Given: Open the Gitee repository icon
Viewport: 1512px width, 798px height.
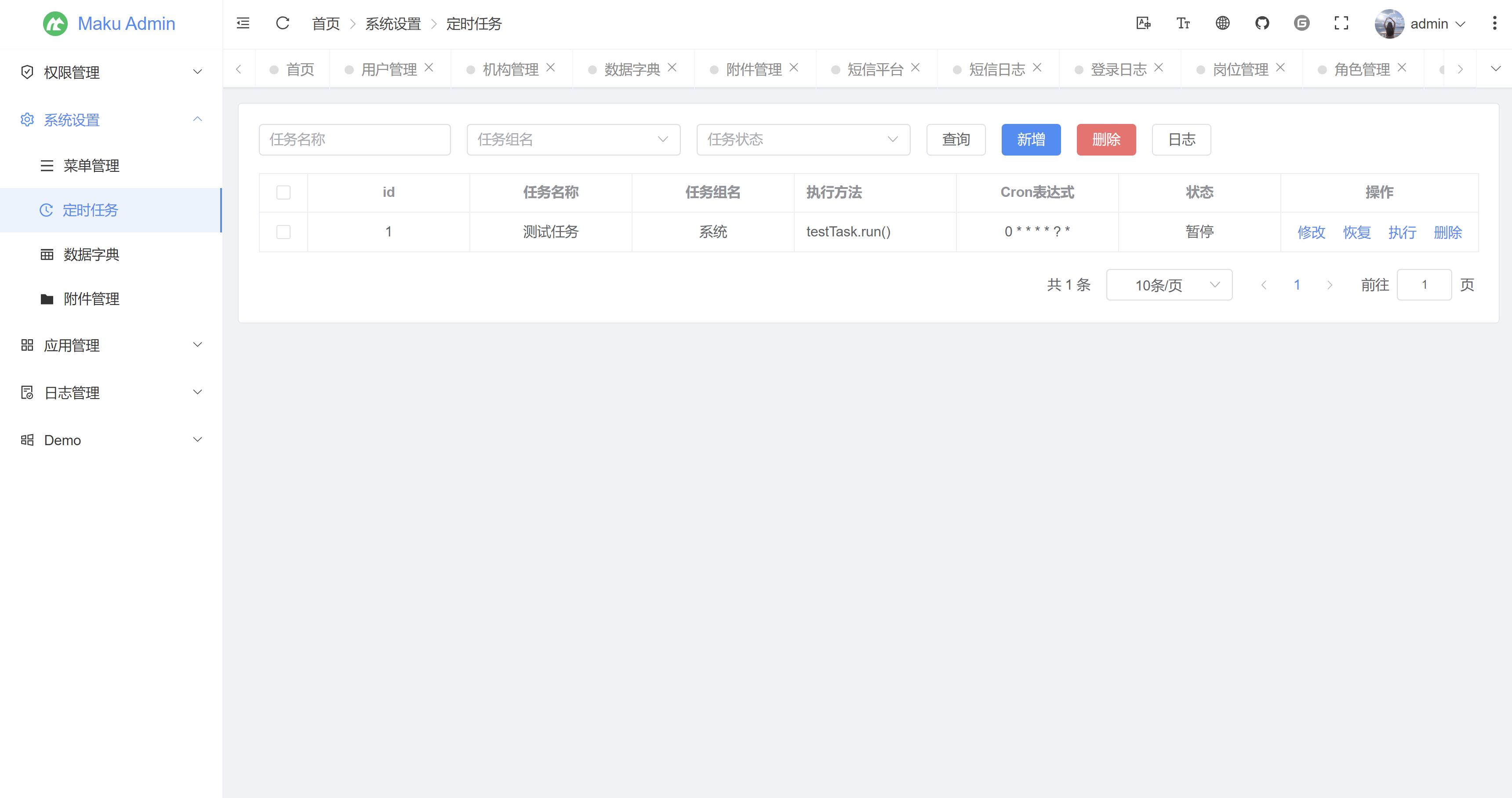Looking at the screenshot, I should (x=1301, y=23).
